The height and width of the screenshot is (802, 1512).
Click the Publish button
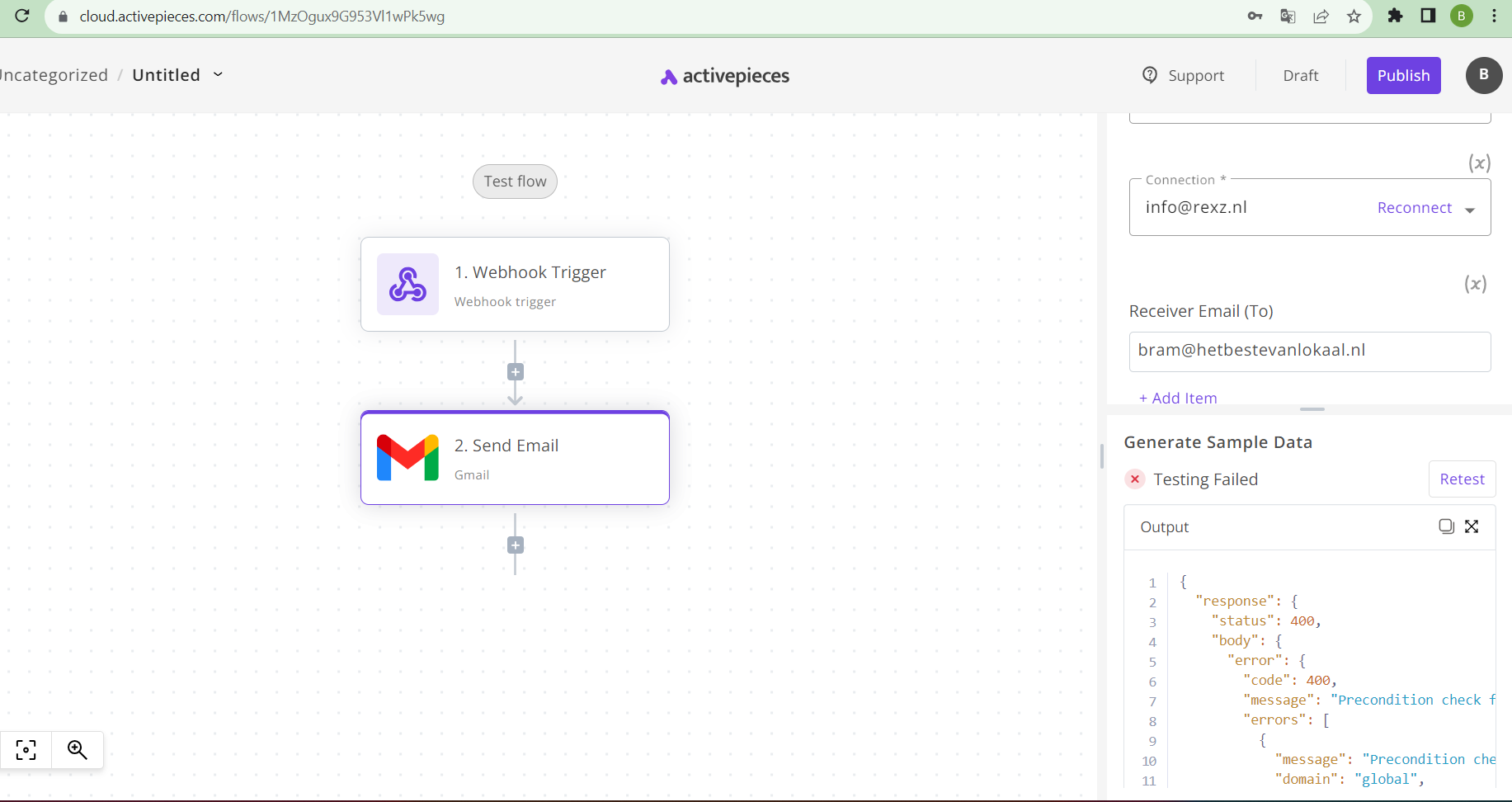(1403, 75)
